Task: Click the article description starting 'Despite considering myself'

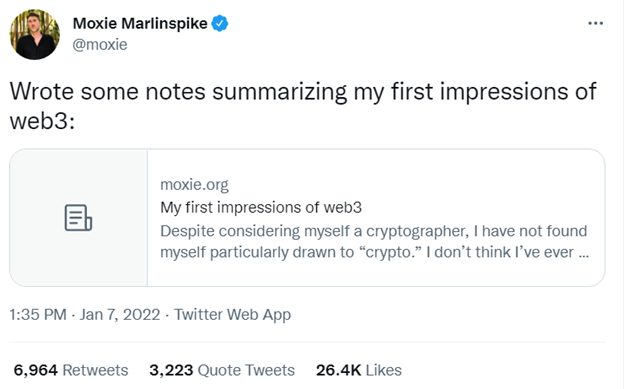Action: 374,241
